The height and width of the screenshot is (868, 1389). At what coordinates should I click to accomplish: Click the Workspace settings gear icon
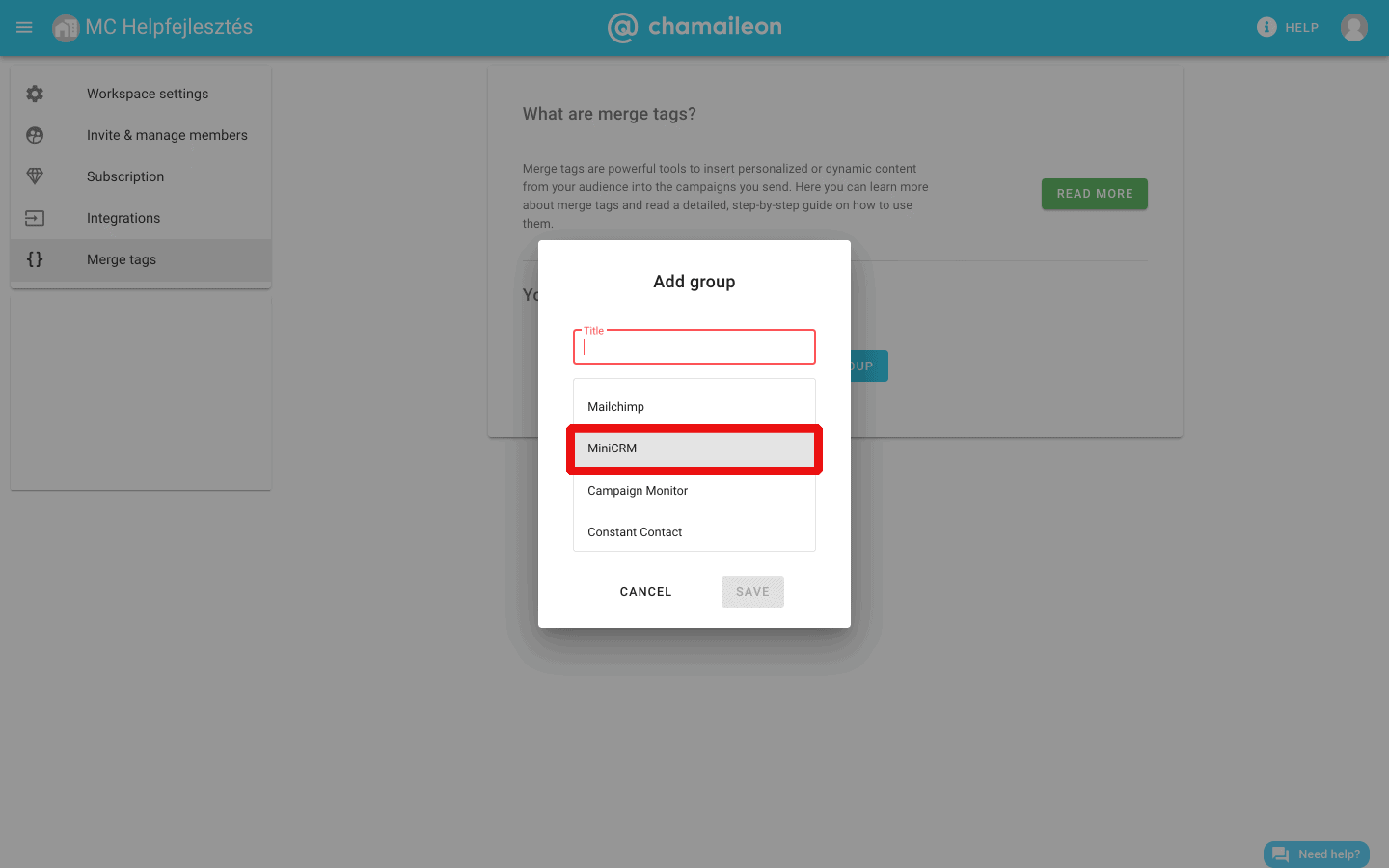35,94
